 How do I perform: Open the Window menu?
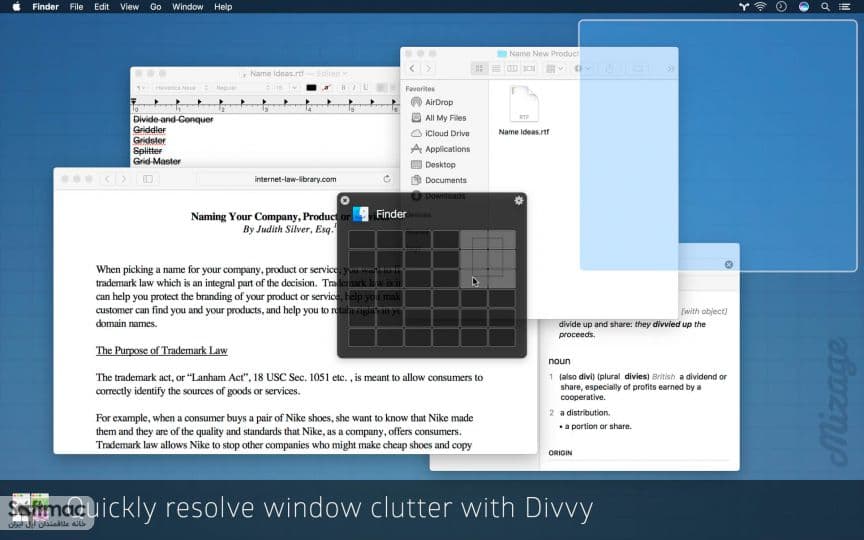187,7
